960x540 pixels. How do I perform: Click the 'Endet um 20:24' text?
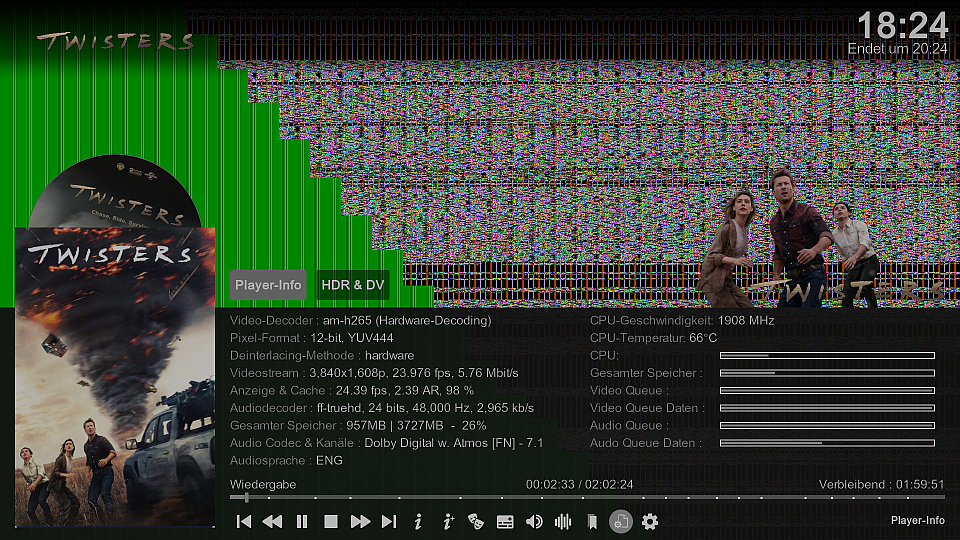click(898, 49)
